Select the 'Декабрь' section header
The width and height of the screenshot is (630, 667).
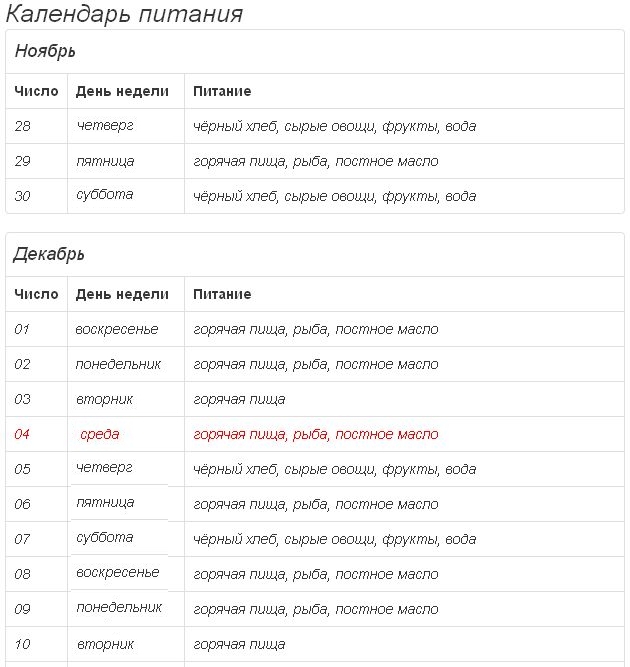[x=49, y=254]
